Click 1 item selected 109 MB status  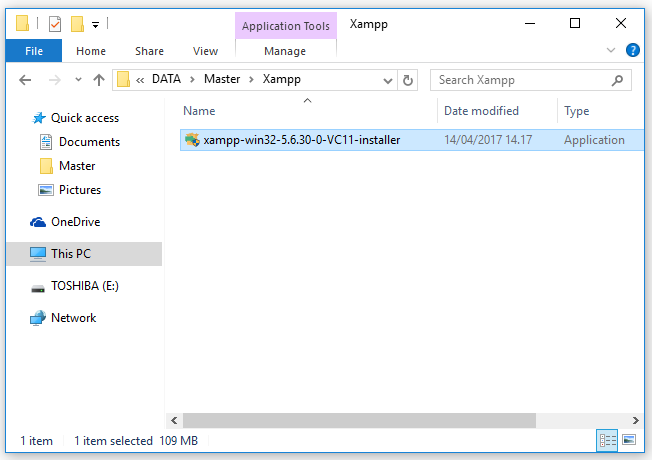pos(136,441)
